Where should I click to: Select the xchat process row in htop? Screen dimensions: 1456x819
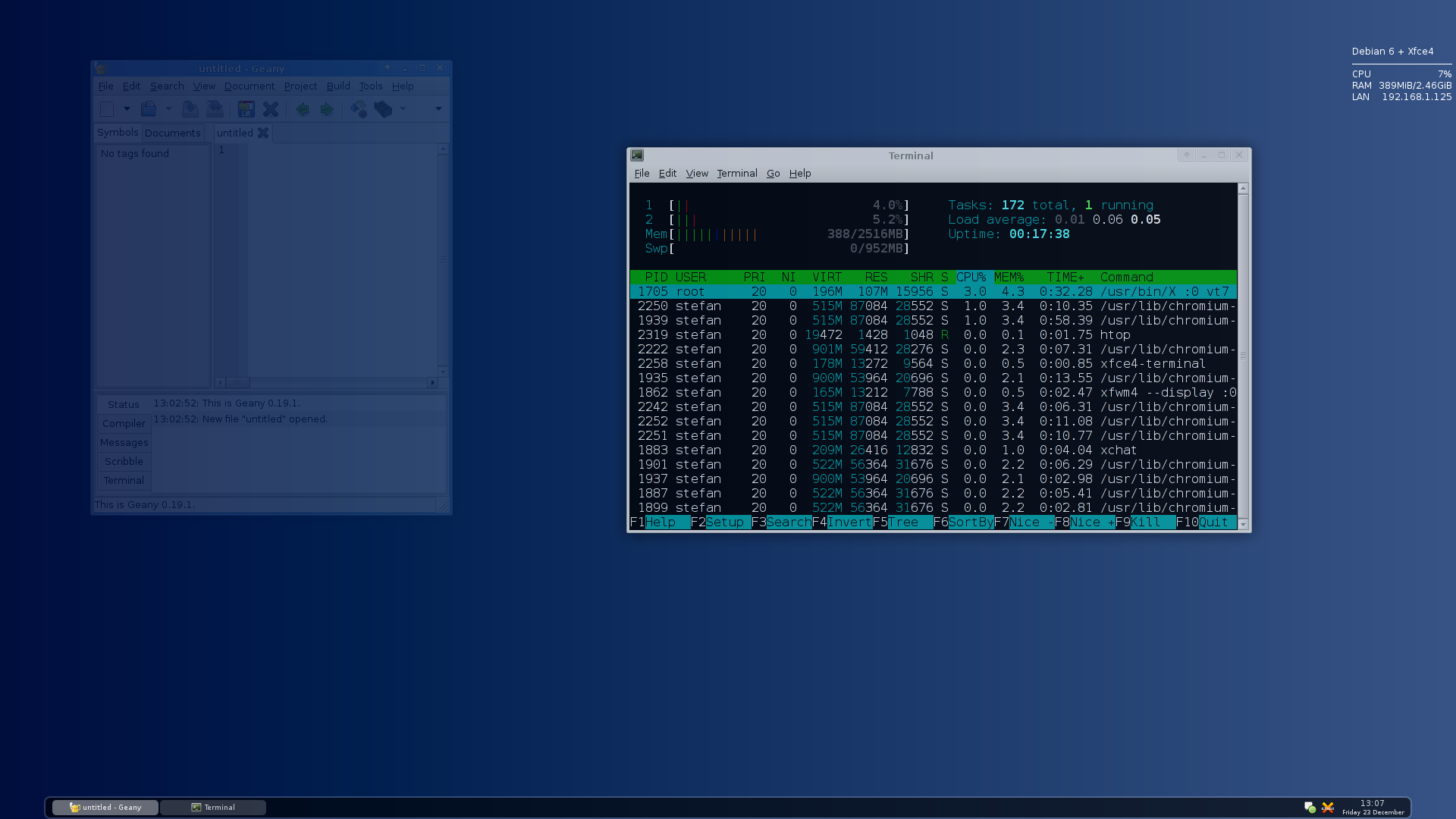click(934, 450)
